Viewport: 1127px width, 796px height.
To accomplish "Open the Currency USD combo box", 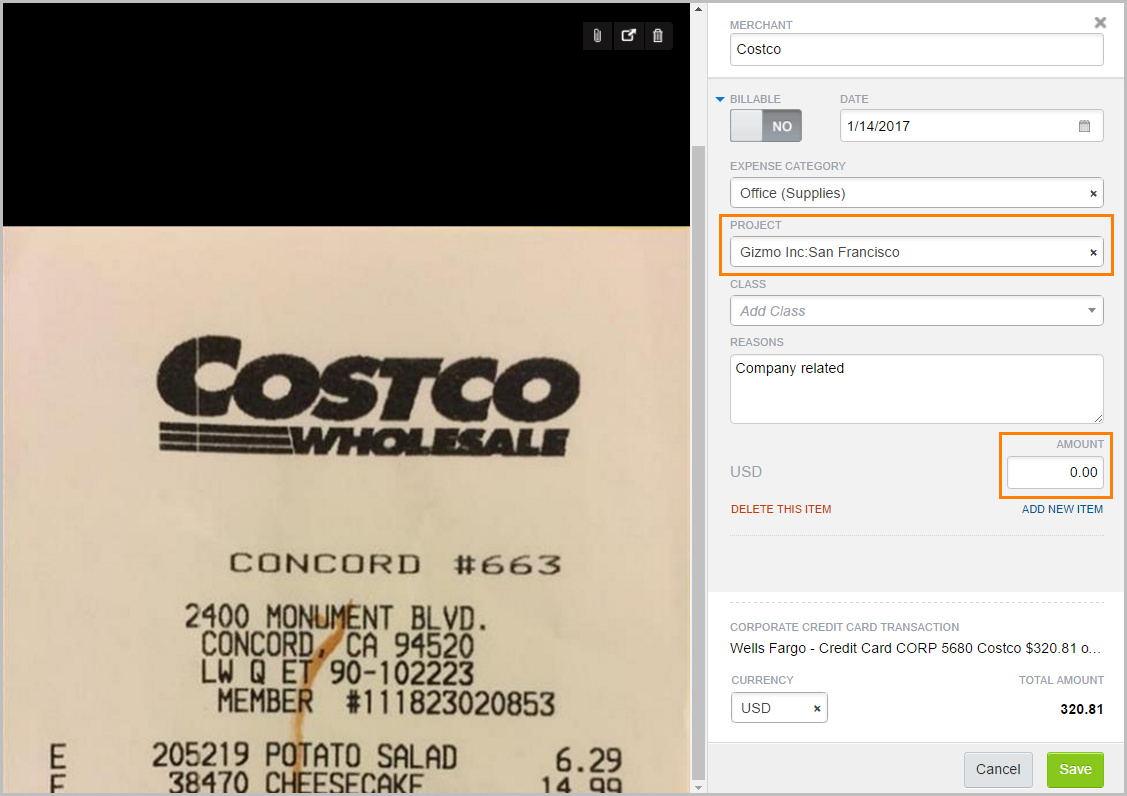I will [x=779, y=708].
